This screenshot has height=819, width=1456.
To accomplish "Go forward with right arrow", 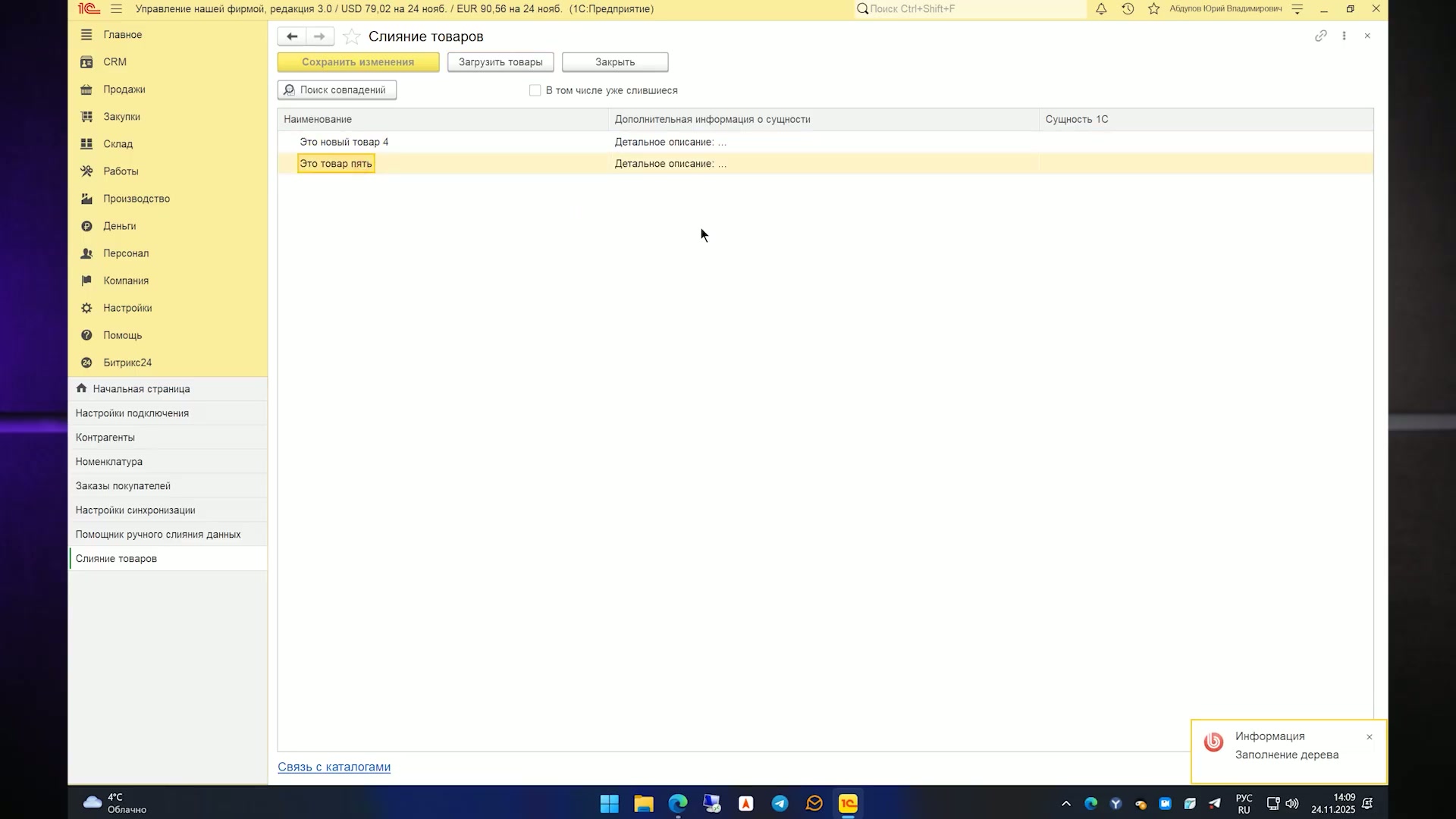I will tap(319, 36).
